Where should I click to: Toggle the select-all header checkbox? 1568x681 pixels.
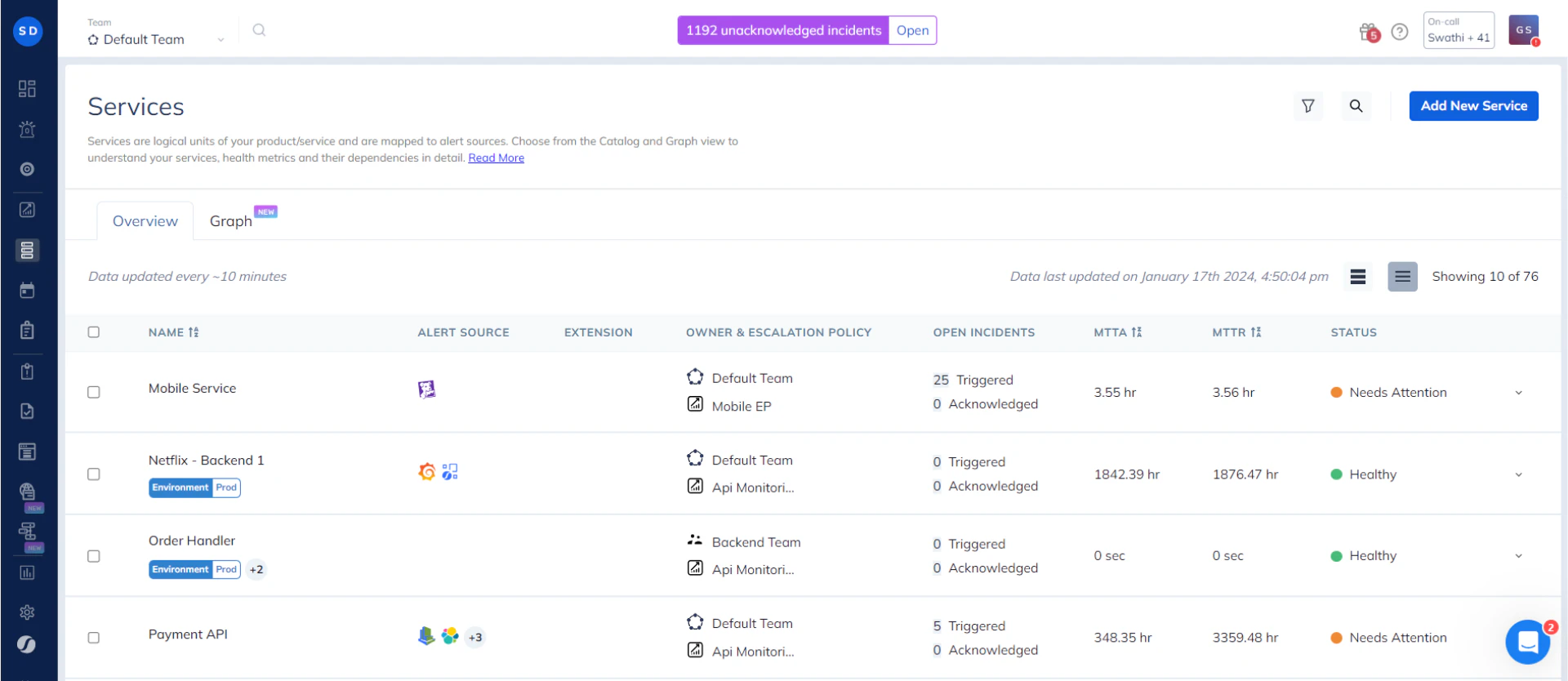(x=94, y=332)
